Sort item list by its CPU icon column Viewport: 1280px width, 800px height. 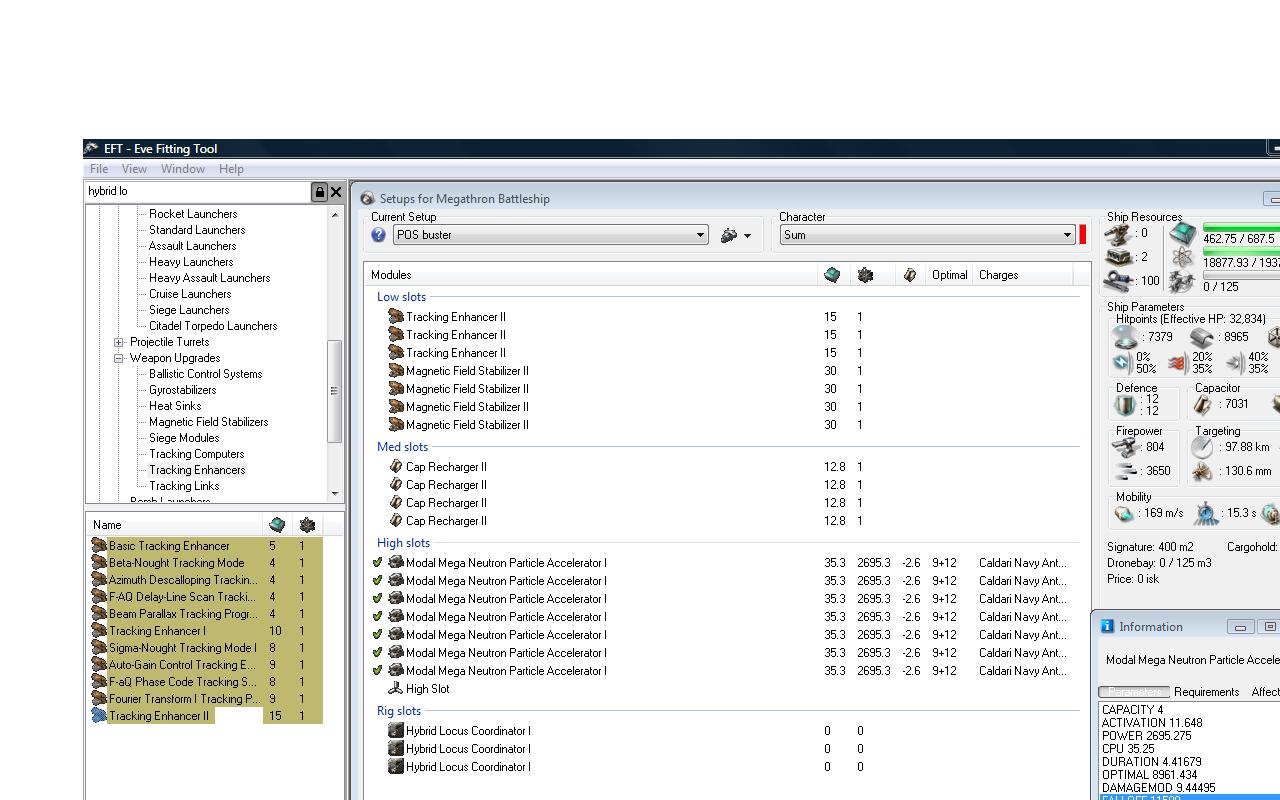pos(277,525)
